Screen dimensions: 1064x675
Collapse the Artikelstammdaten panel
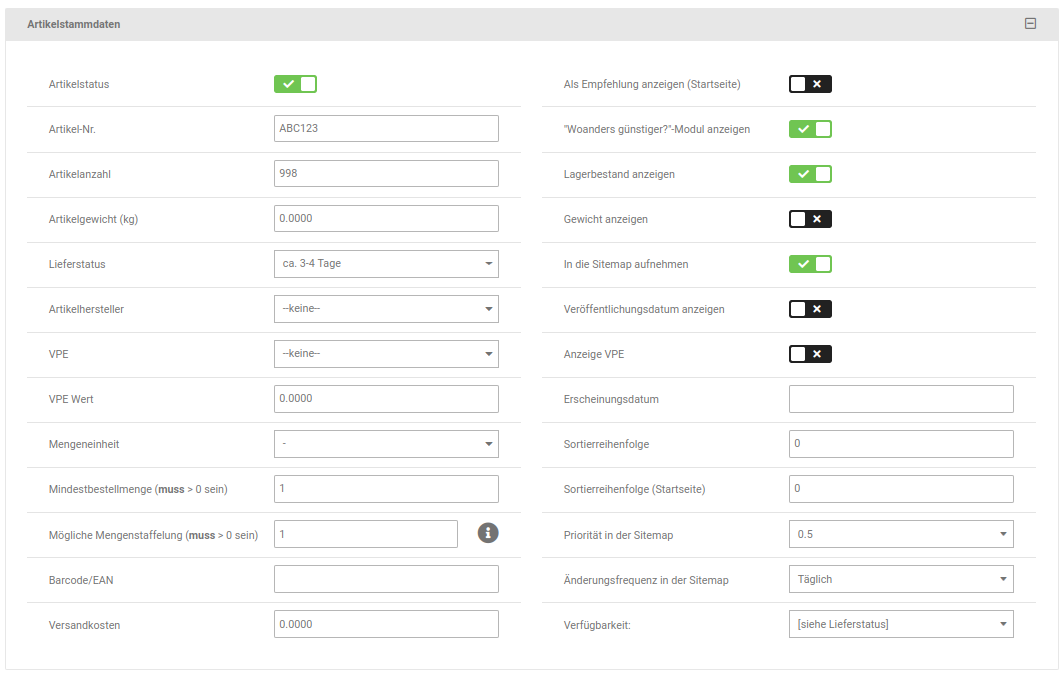pyautogui.click(x=1031, y=24)
